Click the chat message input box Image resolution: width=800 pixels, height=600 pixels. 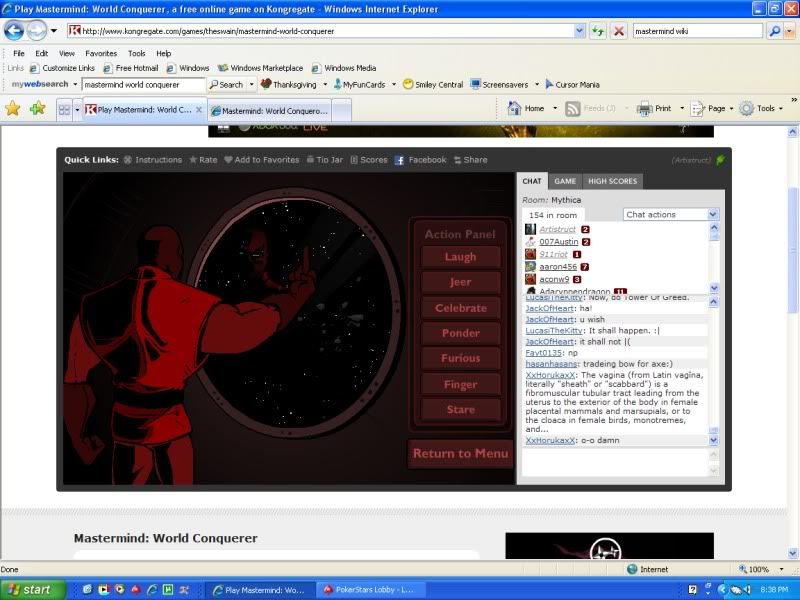coord(615,462)
